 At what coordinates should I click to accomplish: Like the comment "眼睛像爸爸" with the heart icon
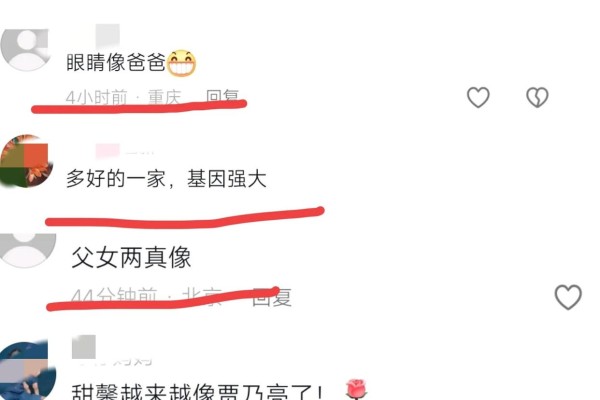click(x=478, y=97)
